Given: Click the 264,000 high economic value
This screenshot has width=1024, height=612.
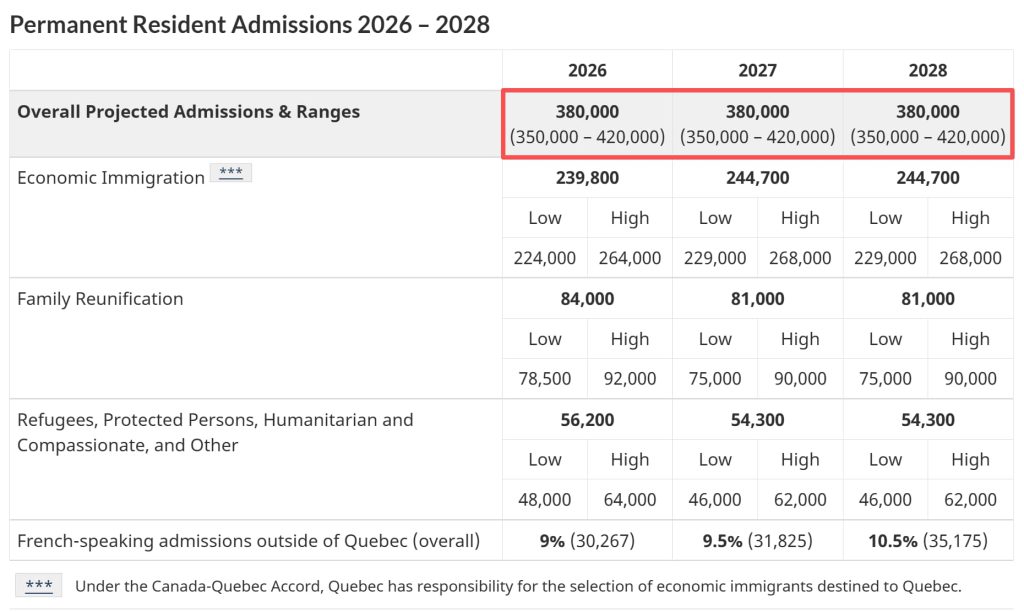Looking at the screenshot, I should (x=630, y=258).
